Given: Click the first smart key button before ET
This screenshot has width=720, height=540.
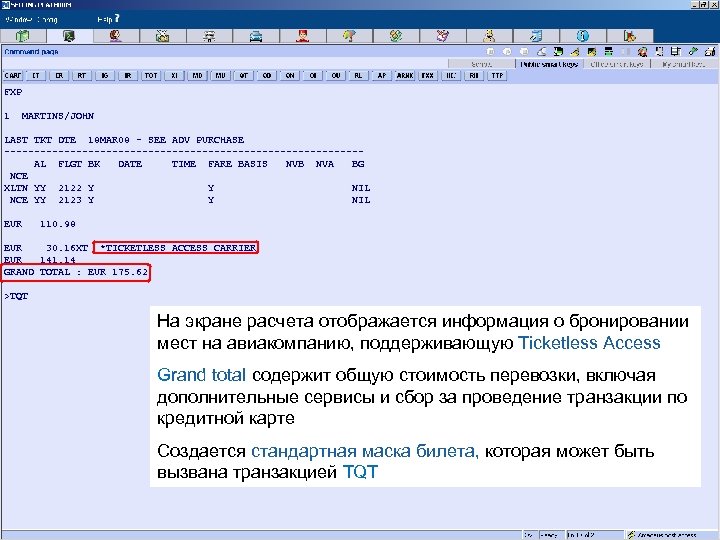Looking at the screenshot, I should point(13,75).
